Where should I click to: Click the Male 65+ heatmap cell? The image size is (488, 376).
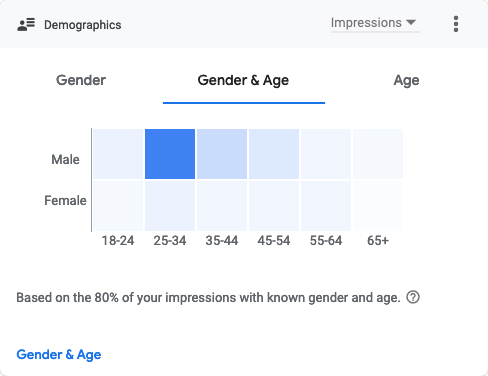point(378,154)
